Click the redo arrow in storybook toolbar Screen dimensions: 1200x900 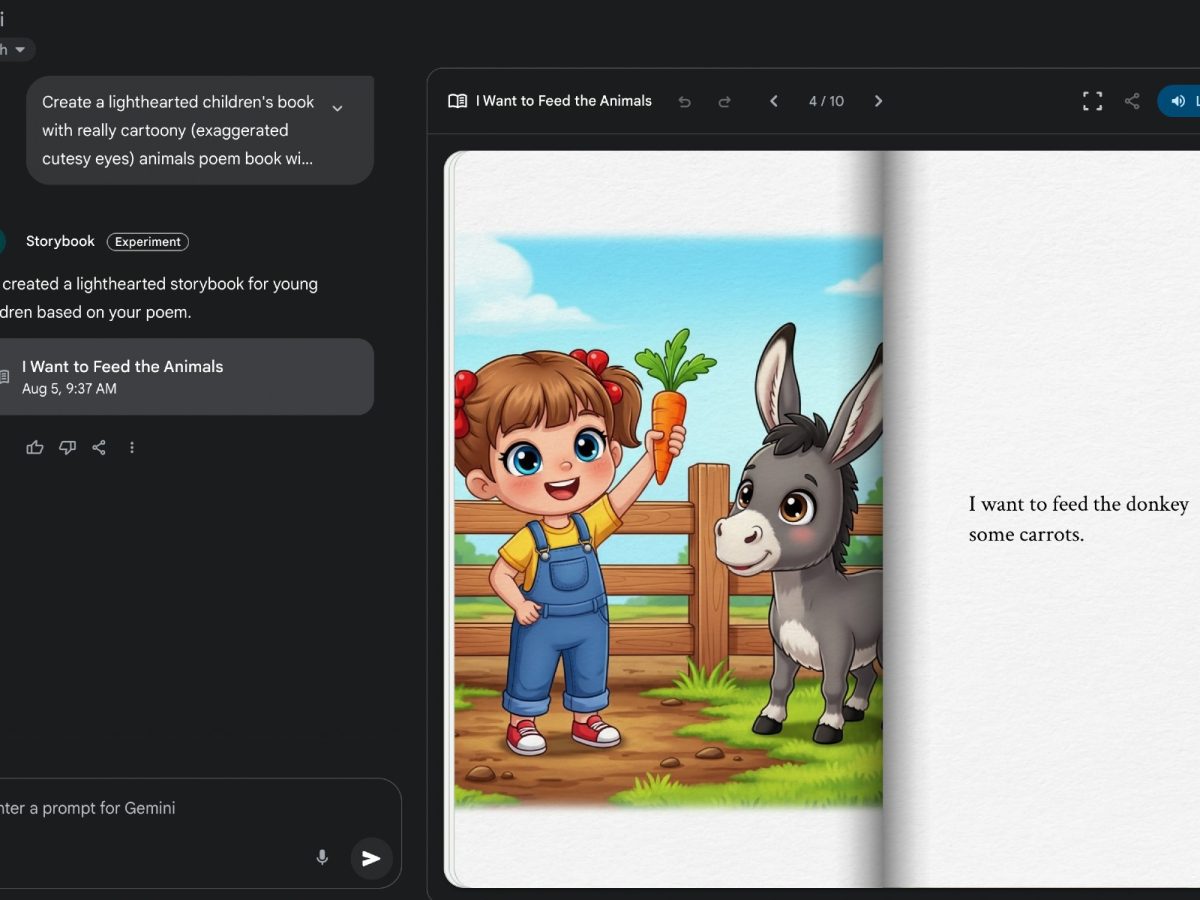(x=725, y=101)
